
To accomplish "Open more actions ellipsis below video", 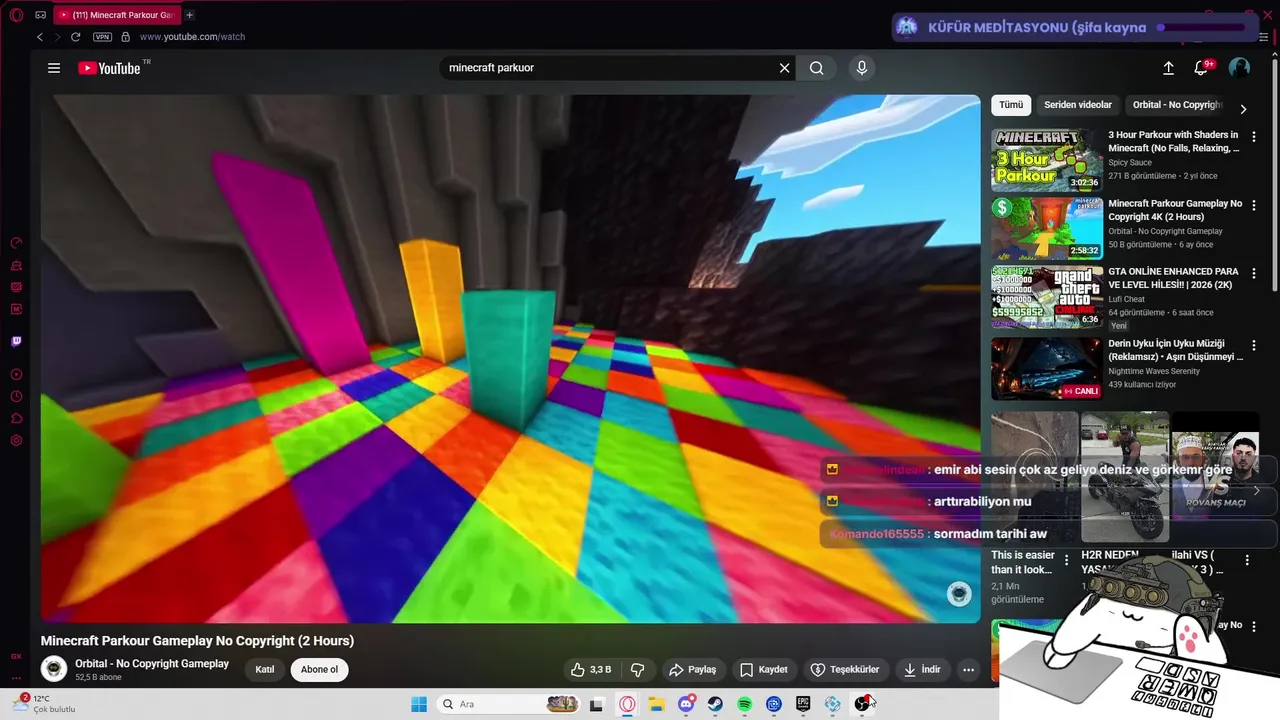I will click(x=968, y=670).
